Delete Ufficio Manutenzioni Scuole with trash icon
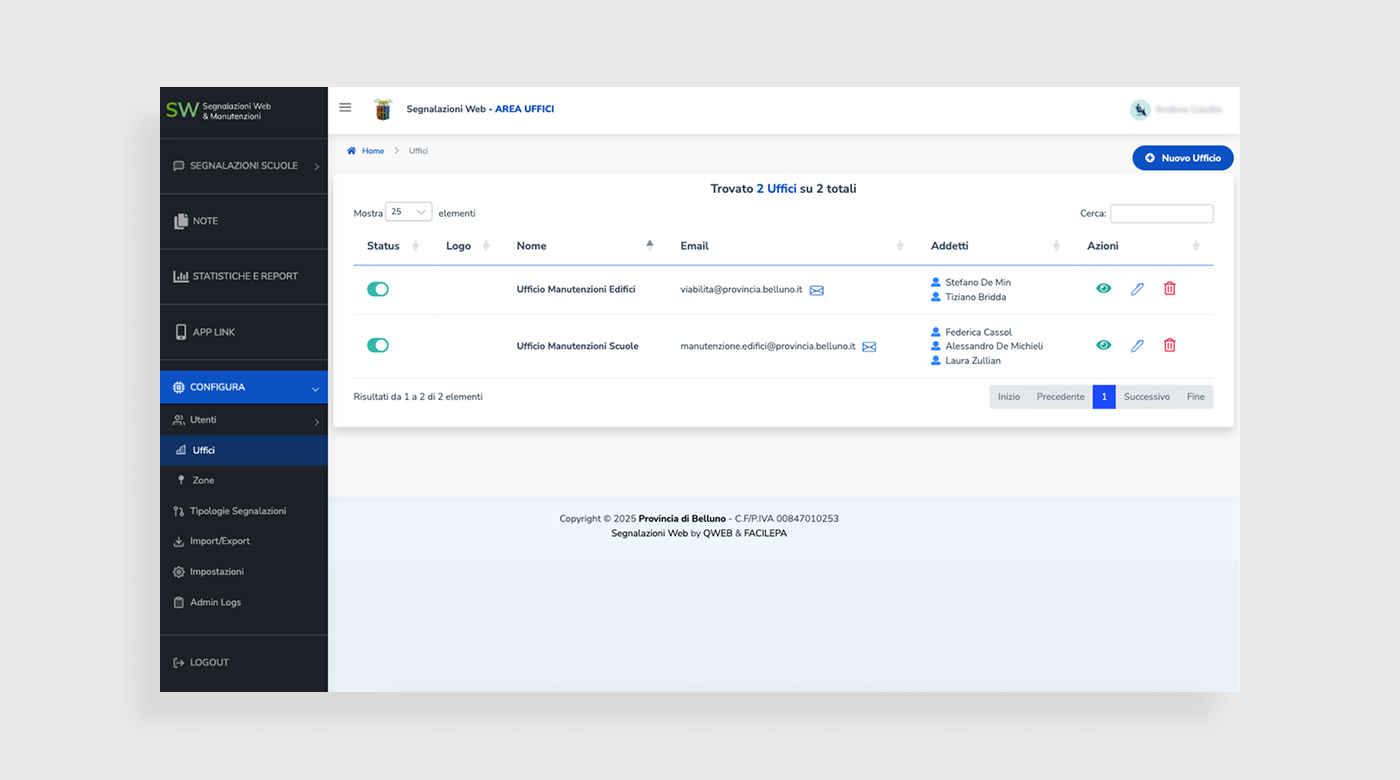Image resolution: width=1400 pixels, height=780 pixels. click(1169, 345)
